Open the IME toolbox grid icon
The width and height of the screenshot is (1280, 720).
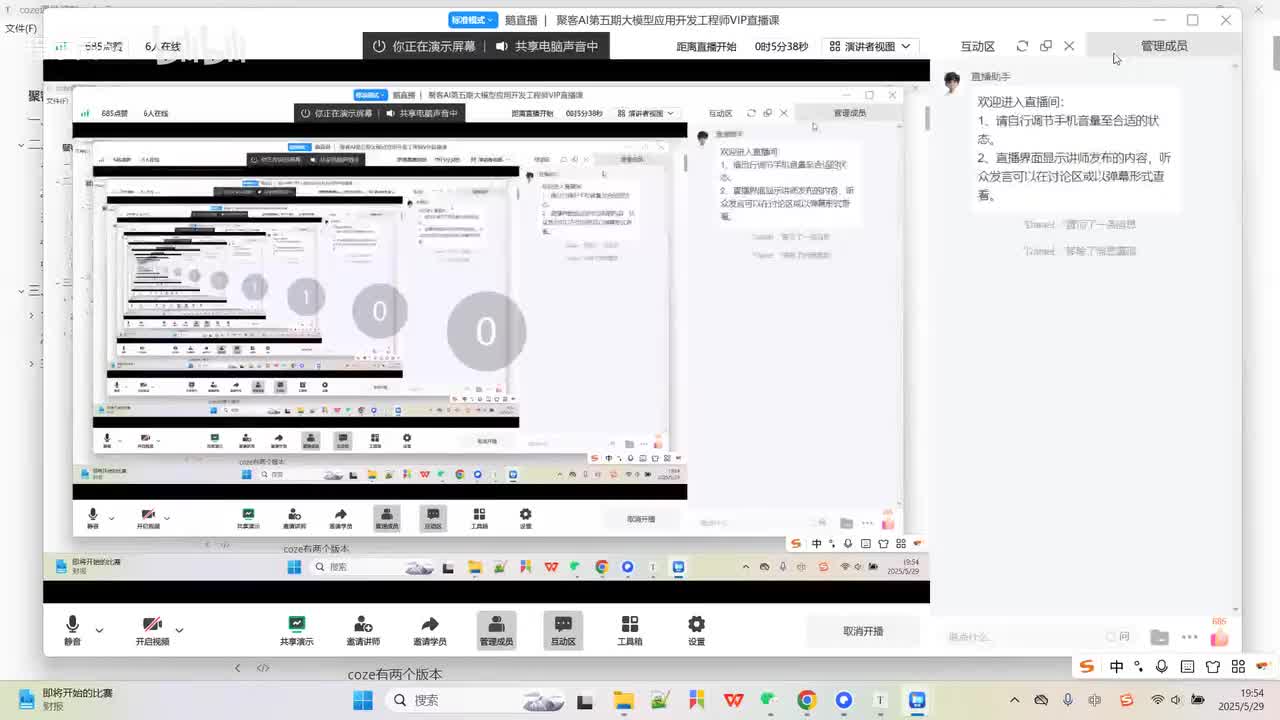point(1237,667)
